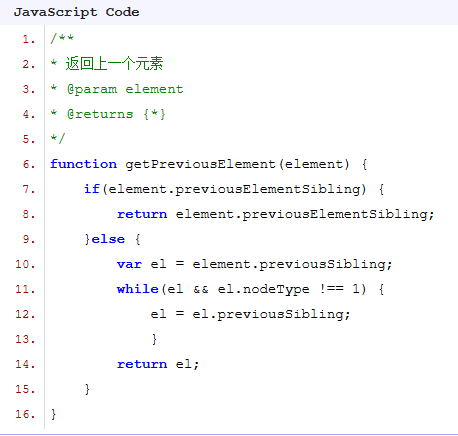Click line number "12." in the gutter
The image size is (458, 436).
25,314
